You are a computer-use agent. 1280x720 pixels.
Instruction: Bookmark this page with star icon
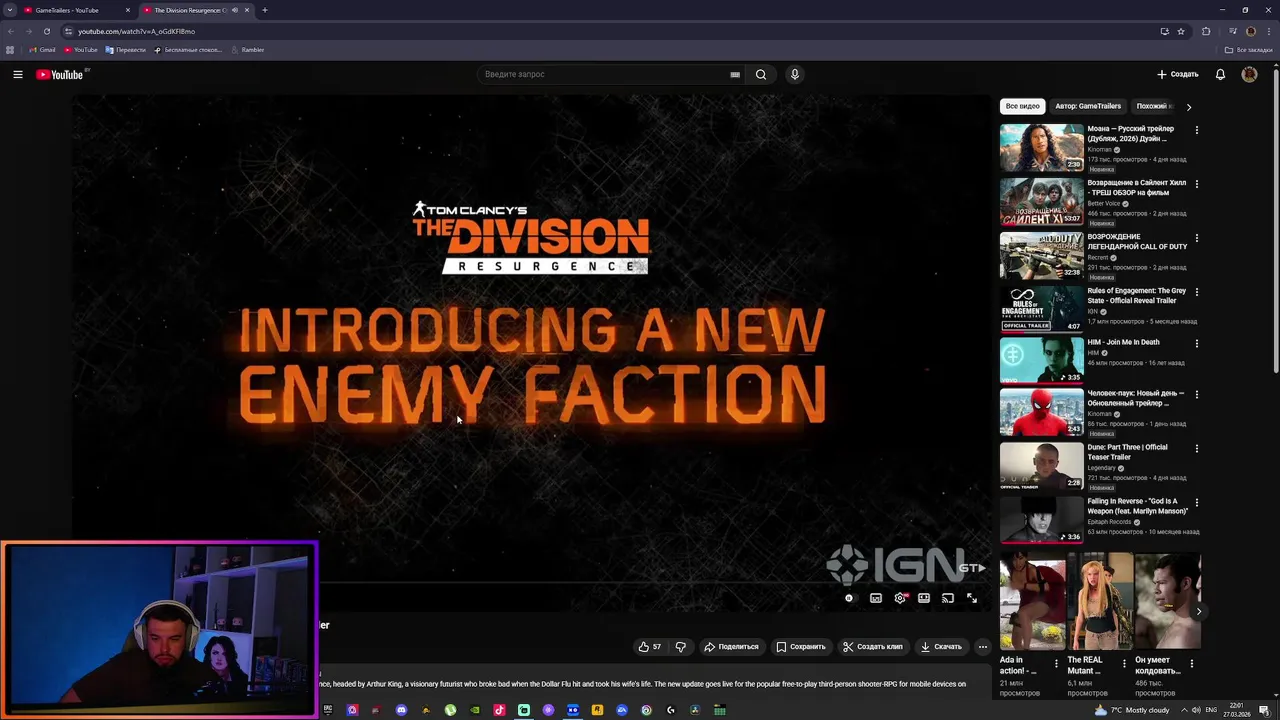pos(1181,31)
